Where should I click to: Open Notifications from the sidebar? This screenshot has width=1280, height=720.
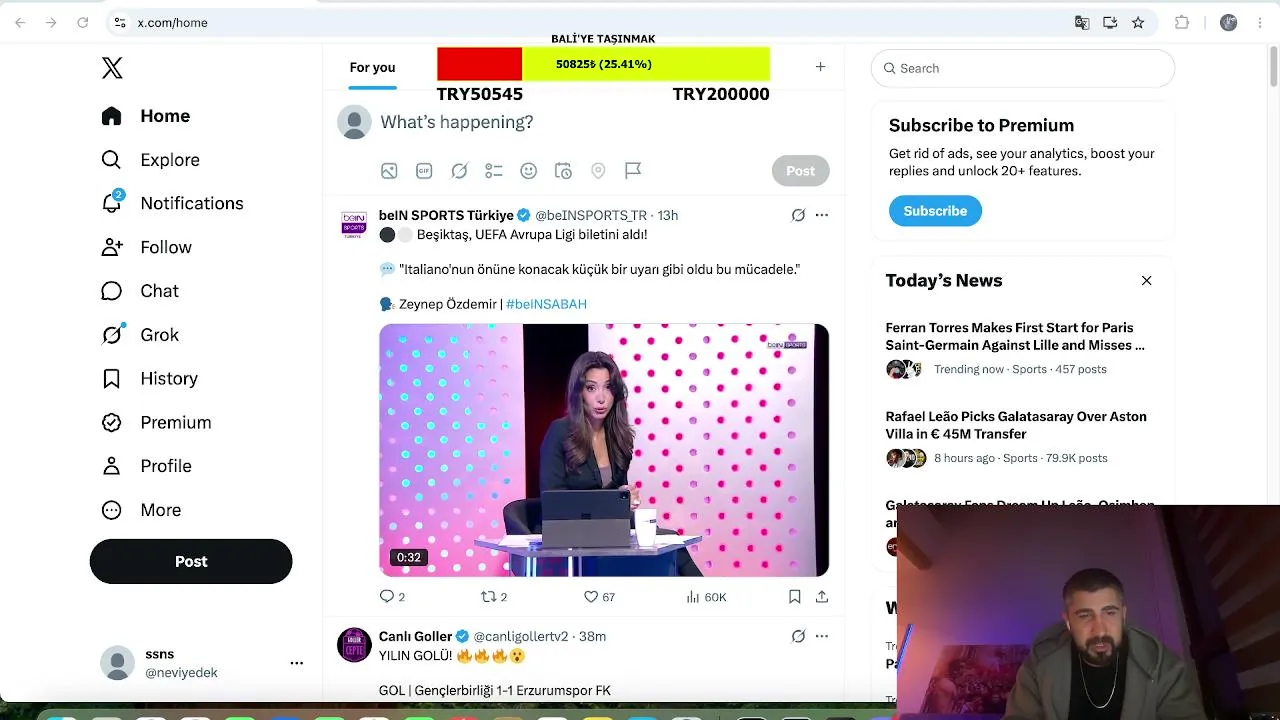point(172,203)
